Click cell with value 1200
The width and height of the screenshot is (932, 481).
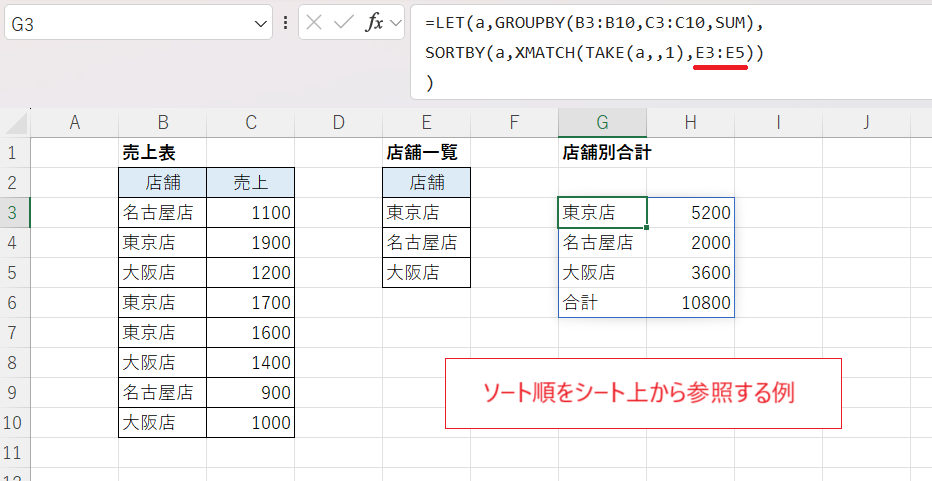251,273
